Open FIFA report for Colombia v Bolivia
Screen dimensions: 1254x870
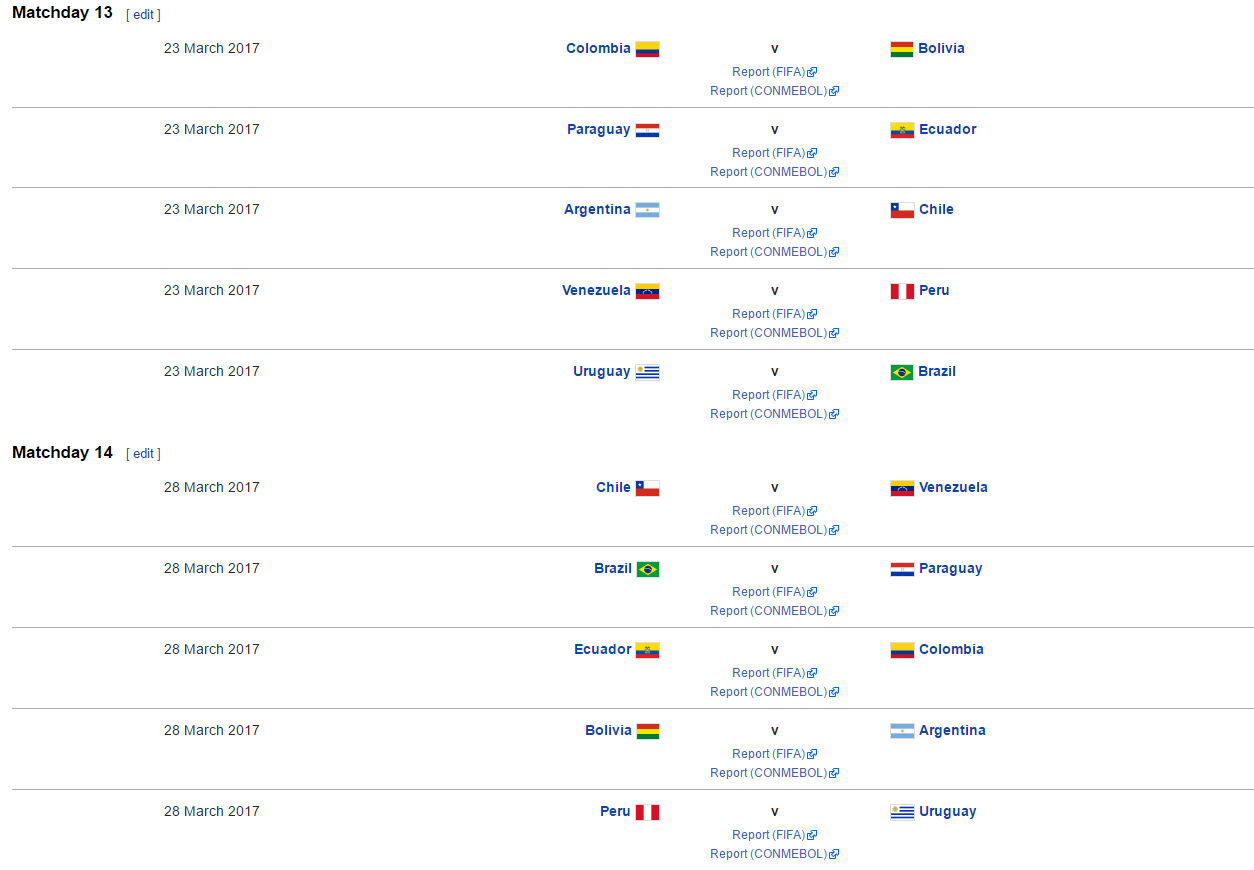(768, 72)
